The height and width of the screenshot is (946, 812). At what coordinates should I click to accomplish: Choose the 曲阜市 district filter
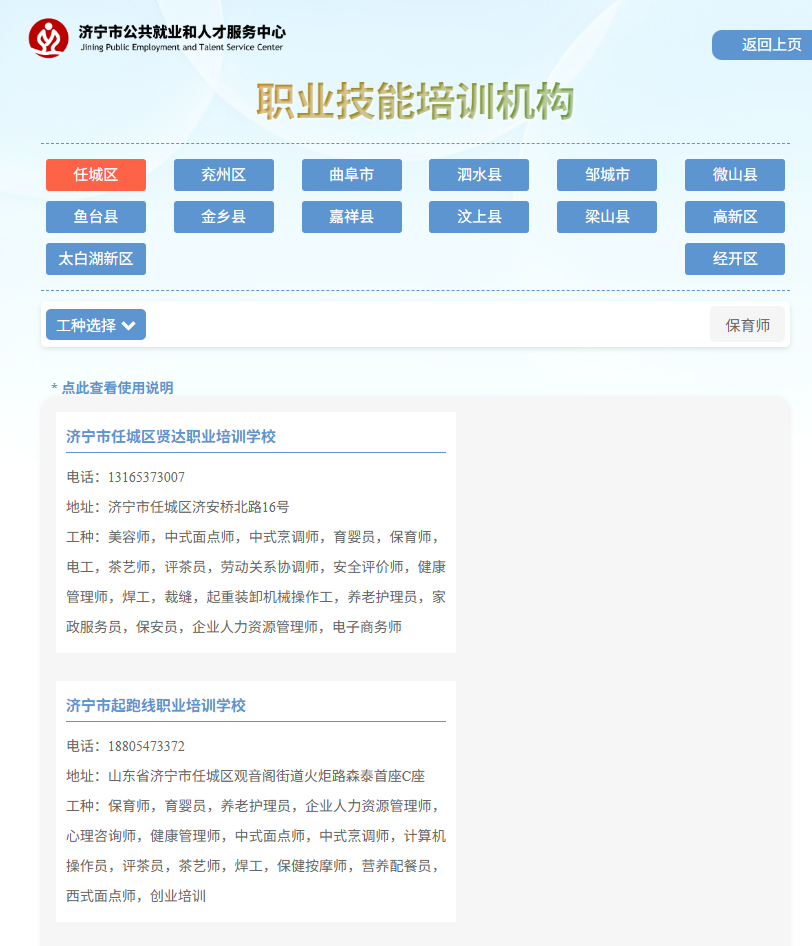coord(352,175)
